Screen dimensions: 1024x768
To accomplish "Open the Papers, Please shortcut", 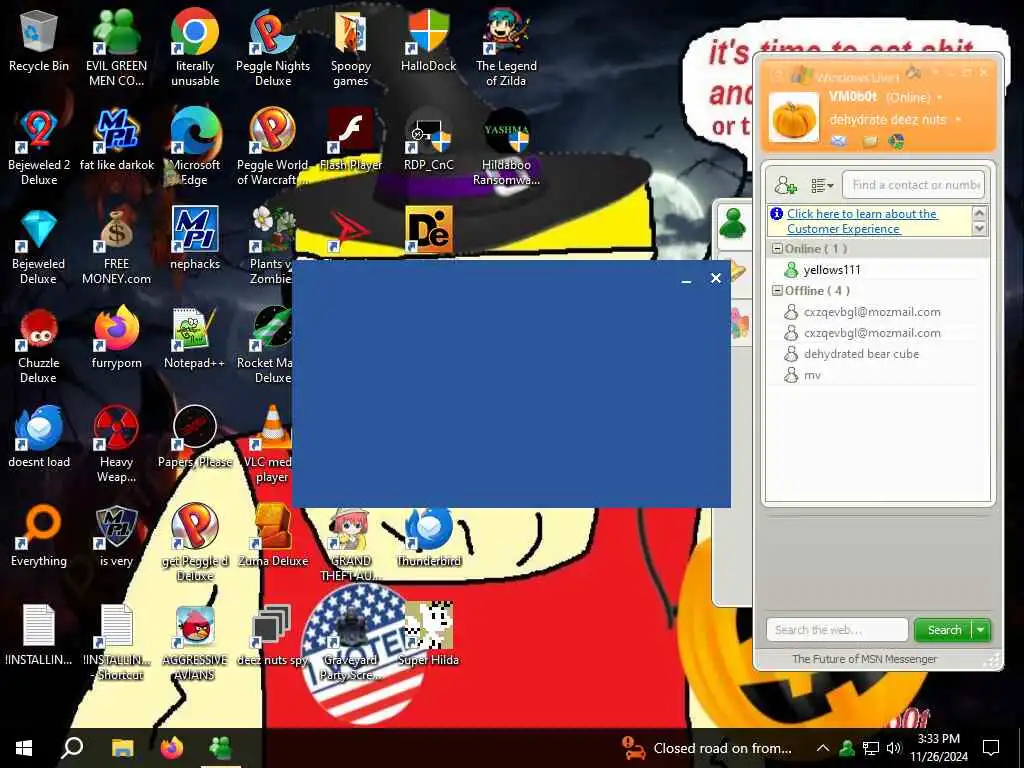I will click(195, 438).
